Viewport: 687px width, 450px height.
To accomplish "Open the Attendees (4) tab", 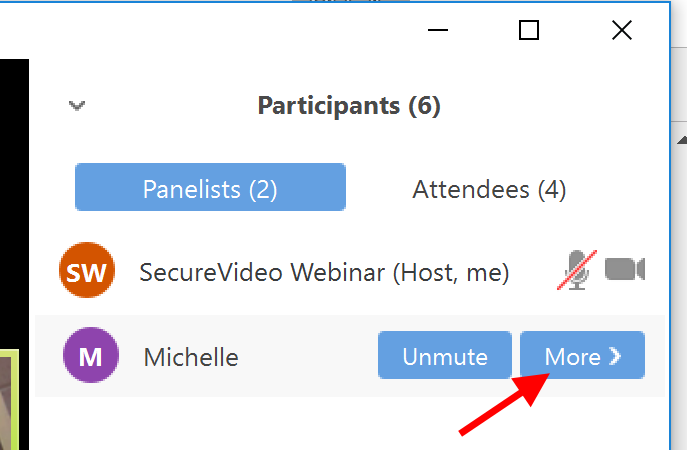I will [x=489, y=188].
